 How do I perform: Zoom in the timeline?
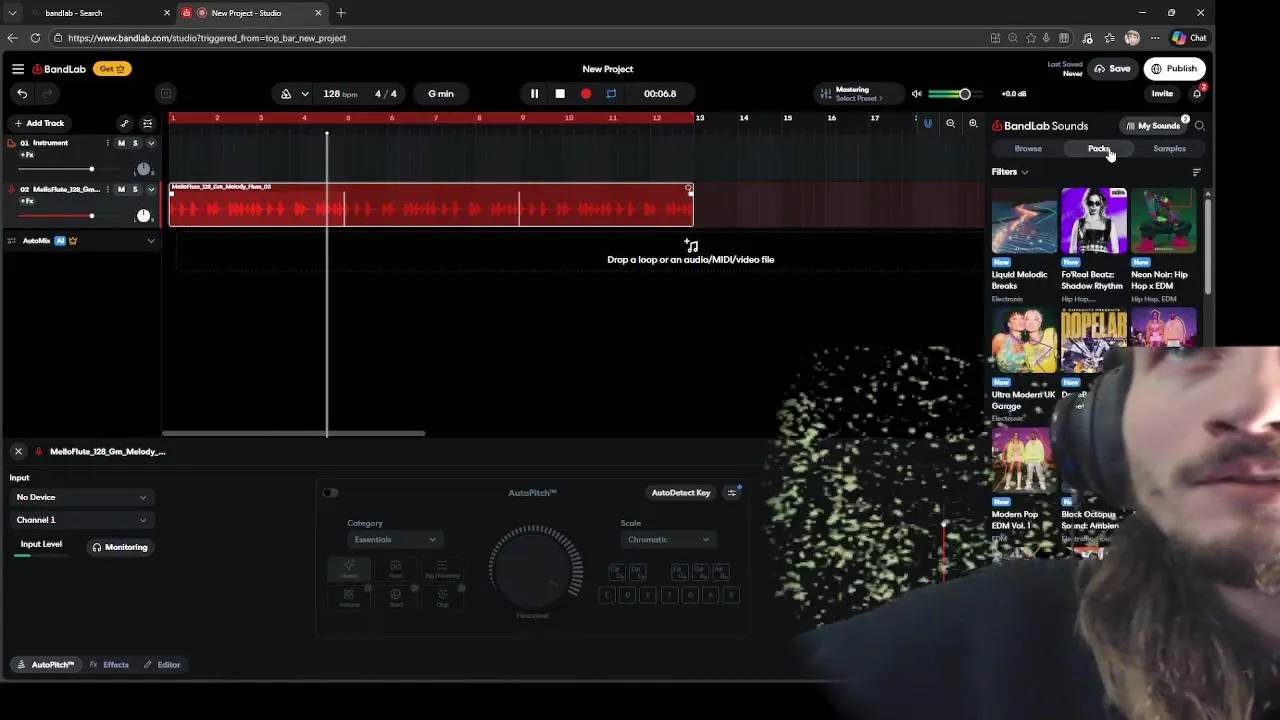pyautogui.click(x=973, y=124)
